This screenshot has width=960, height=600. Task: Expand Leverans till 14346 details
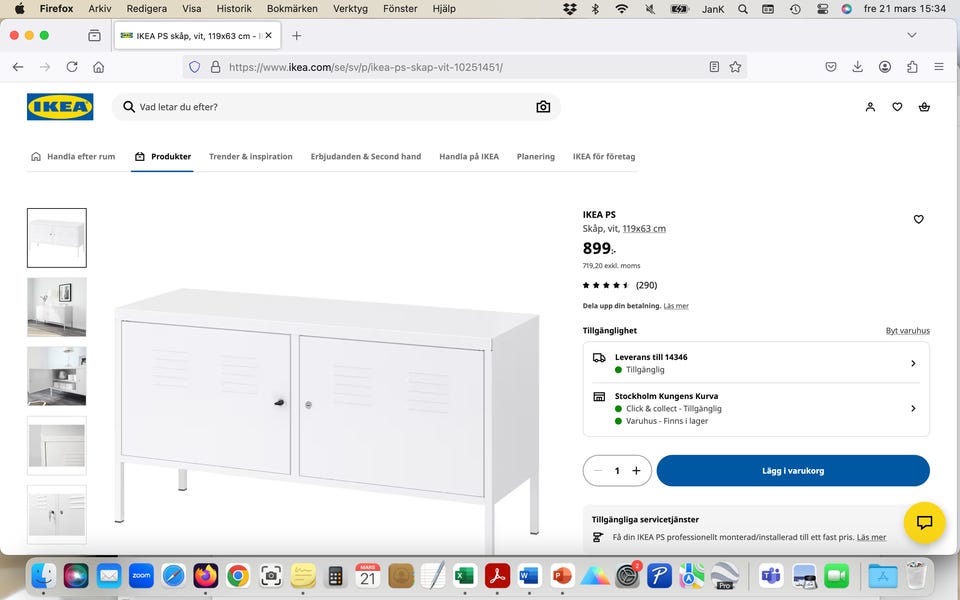point(756,363)
